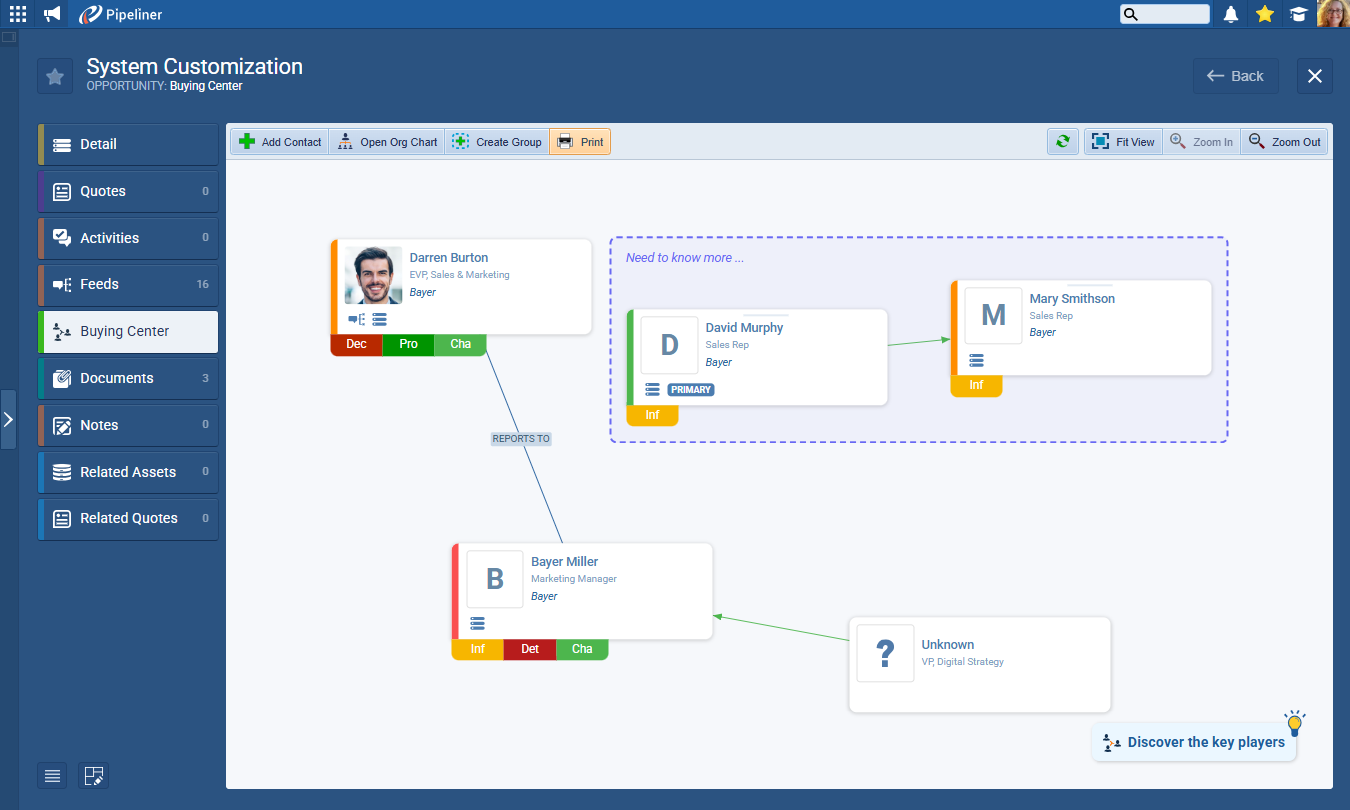Screen dimensions: 1350x810
Task: Click the green refresh icon
Action: (x=1062, y=142)
